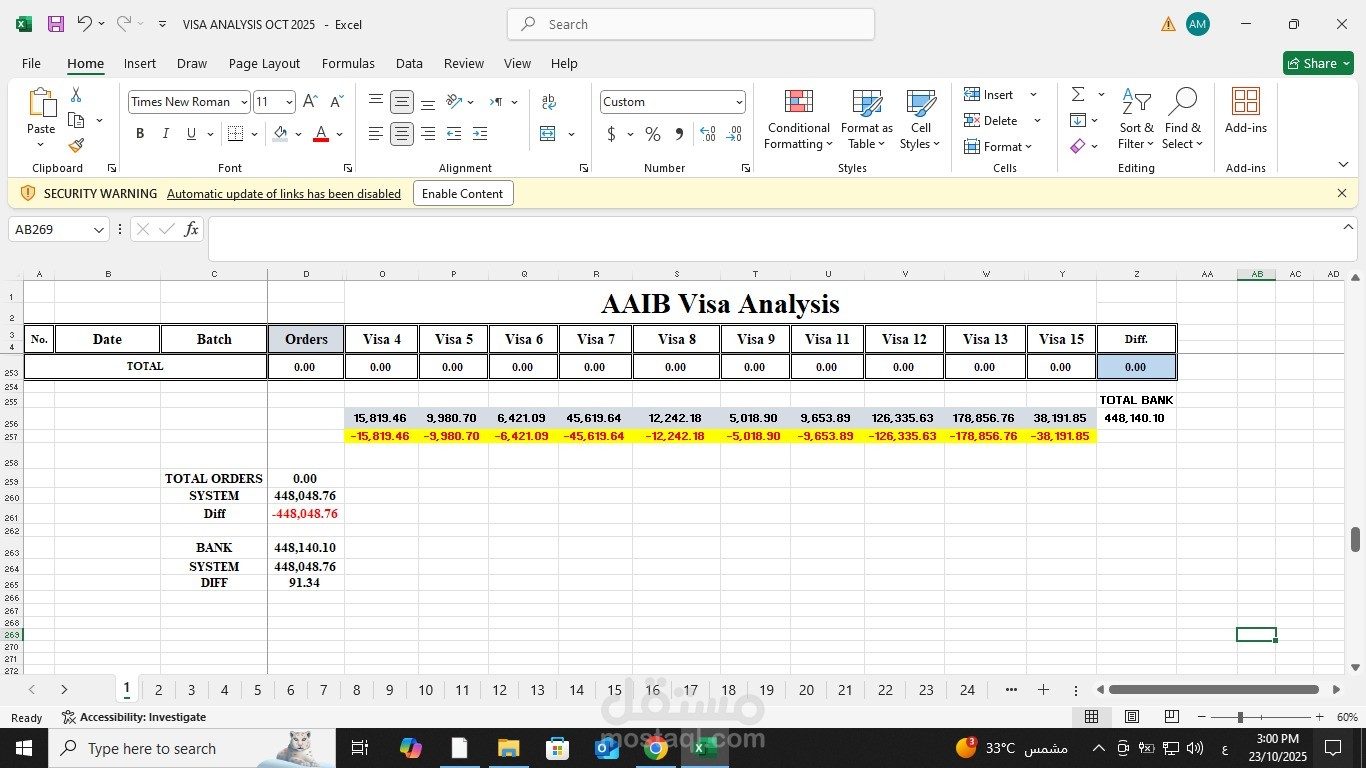Viewport: 1366px width, 768px height.
Task: Apply Comma Style number format
Action: point(679,134)
